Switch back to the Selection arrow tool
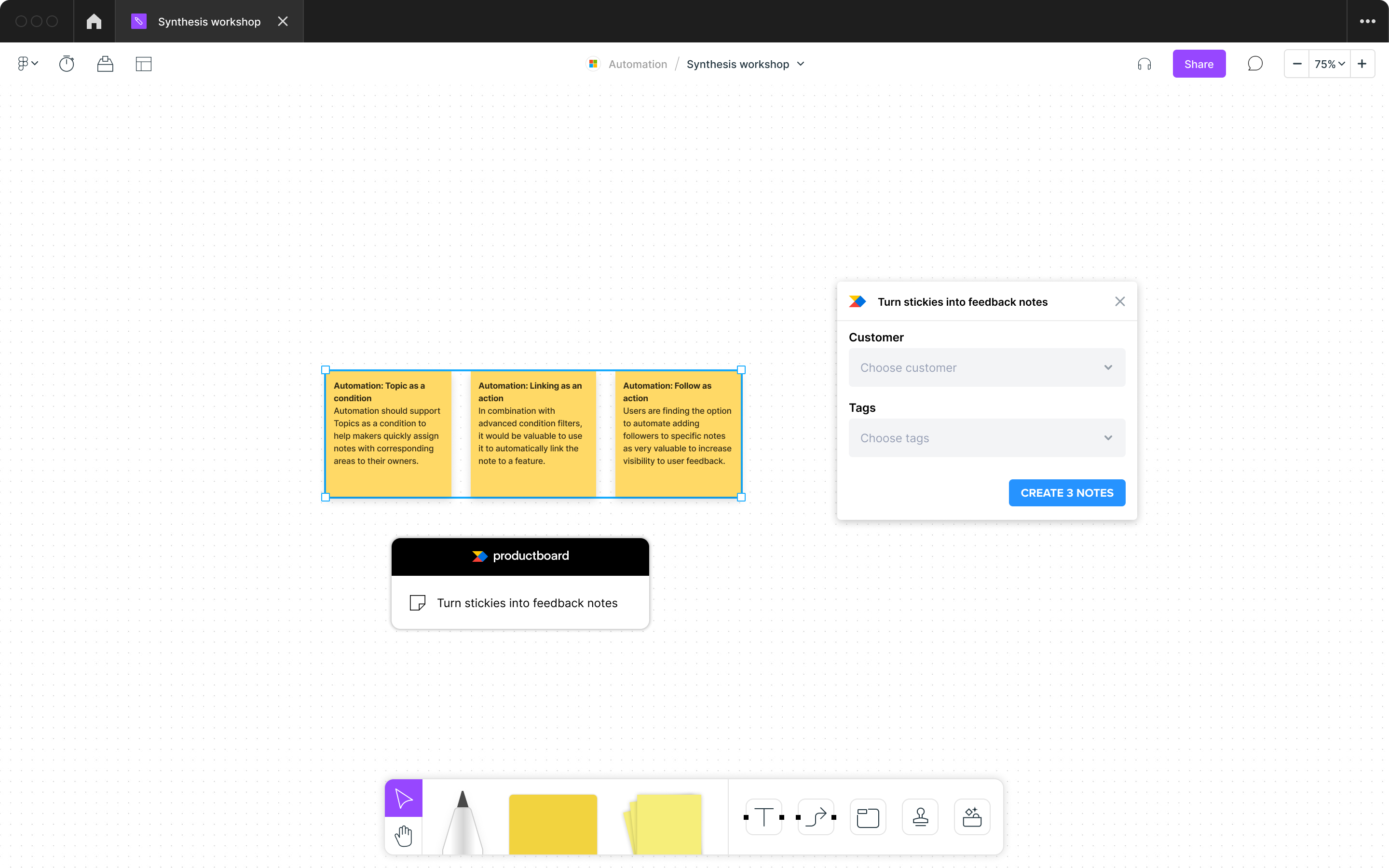 (x=404, y=798)
